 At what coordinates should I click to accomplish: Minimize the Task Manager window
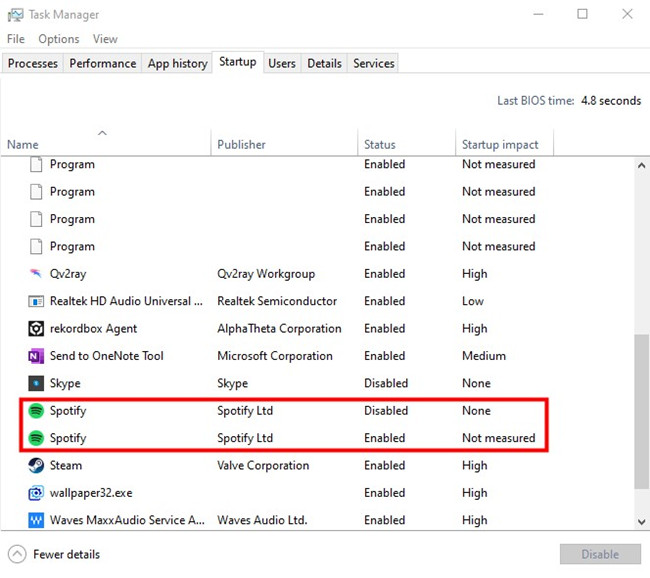click(x=538, y=15)
